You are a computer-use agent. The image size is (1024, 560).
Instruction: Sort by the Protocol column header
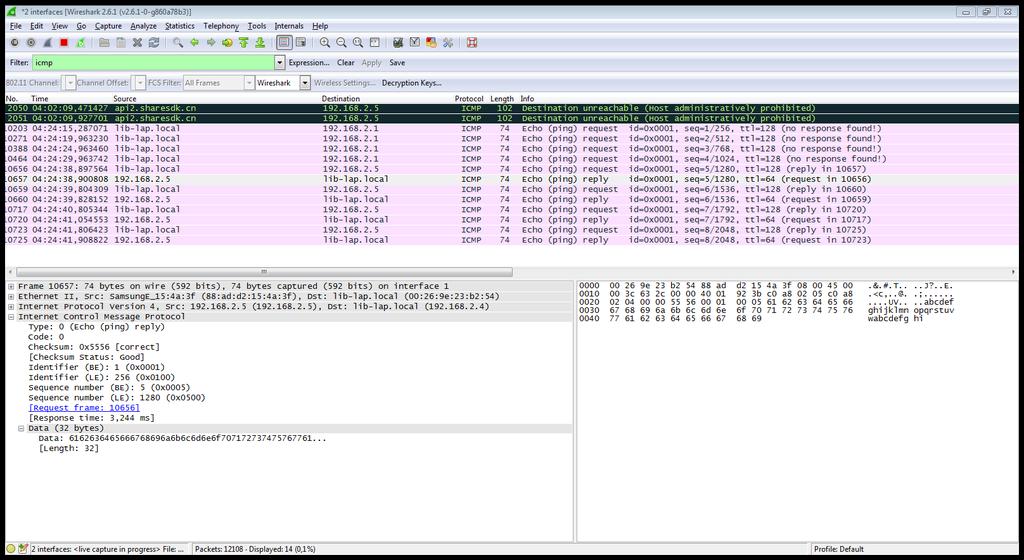pyautogui.click(x=469, y=99)
